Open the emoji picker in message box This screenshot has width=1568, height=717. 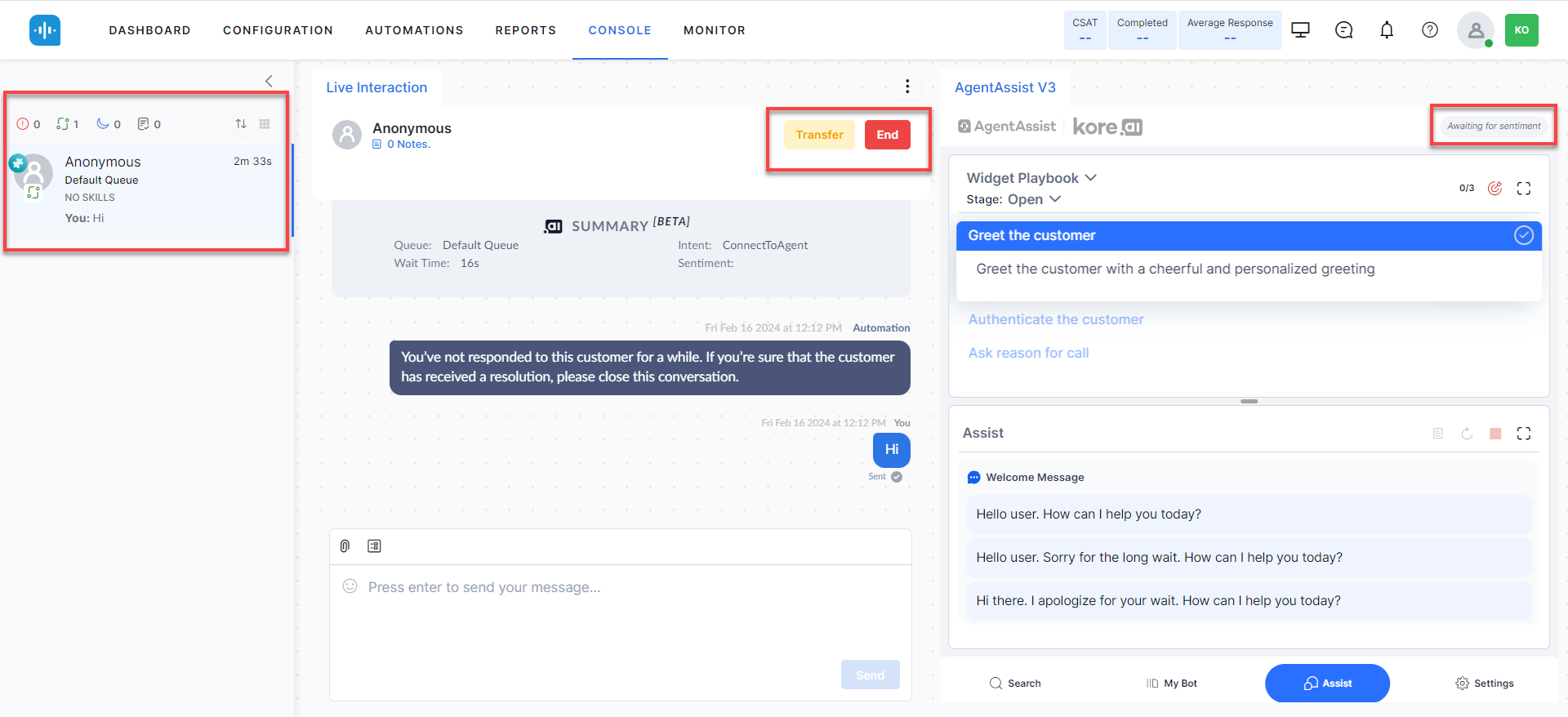click(x=350, y=586)
